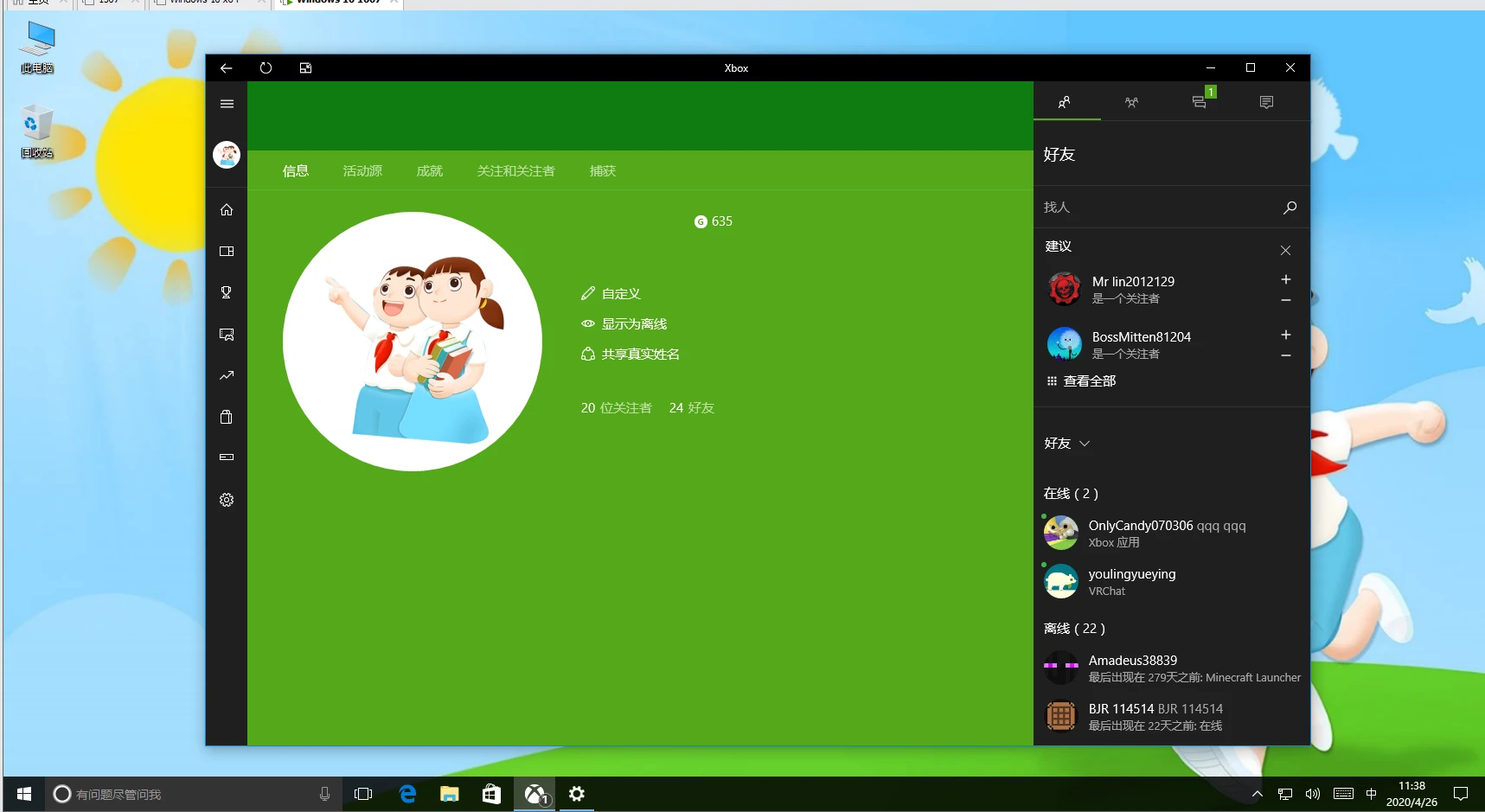Select the 关注和关注者 tab

516,171
